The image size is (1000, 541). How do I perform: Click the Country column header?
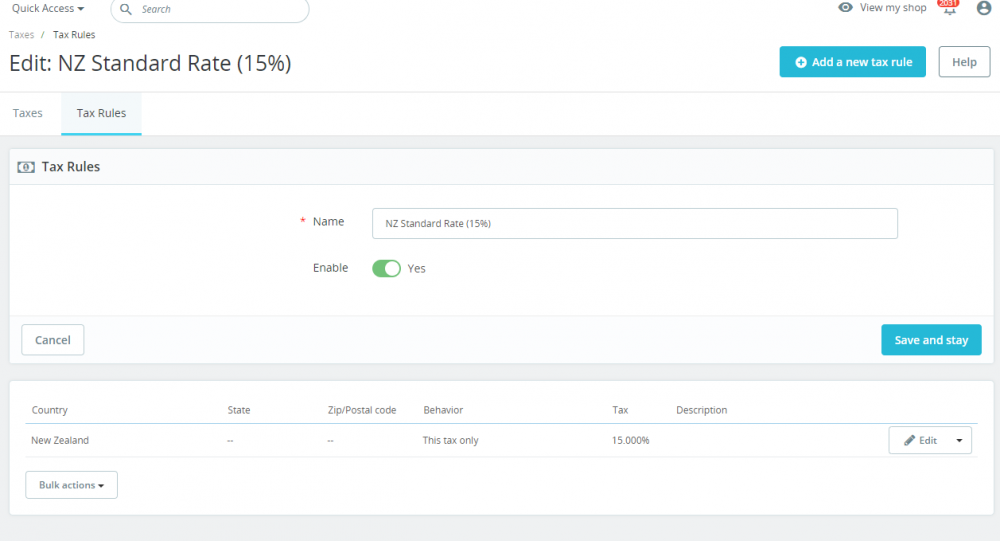click(50, 410)
